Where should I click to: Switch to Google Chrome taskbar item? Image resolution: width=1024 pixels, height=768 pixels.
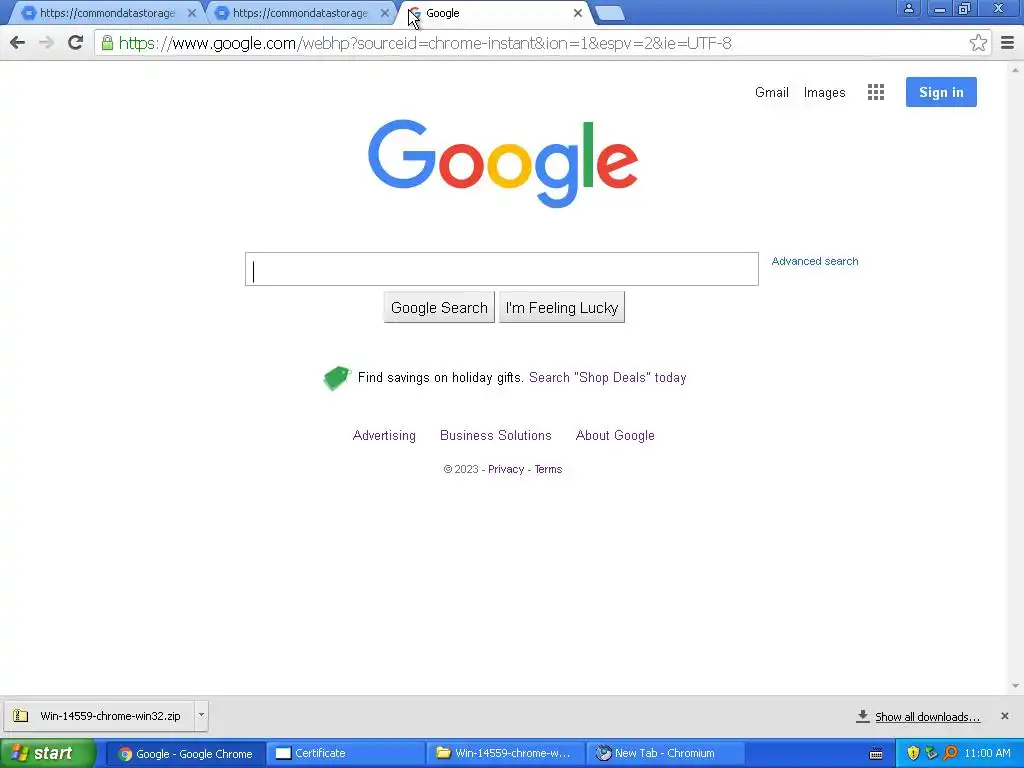[x=185, y=754]
